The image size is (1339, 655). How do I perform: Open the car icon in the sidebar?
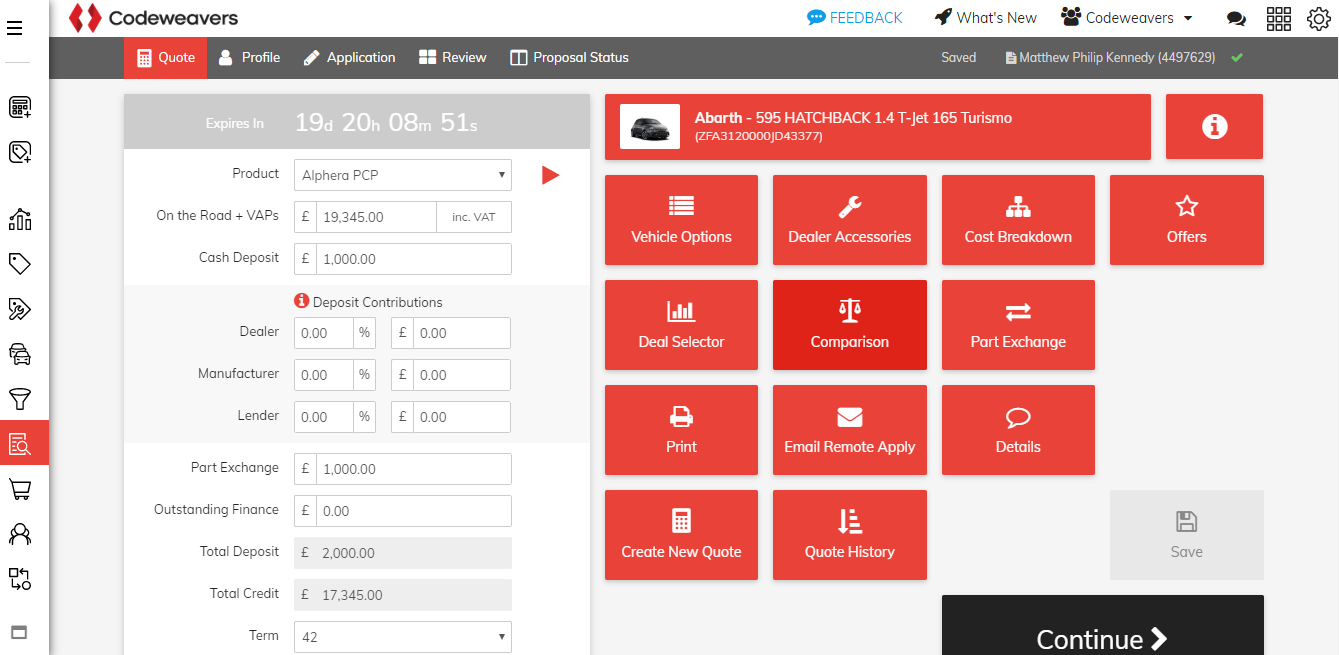click(x=20, y=354)
